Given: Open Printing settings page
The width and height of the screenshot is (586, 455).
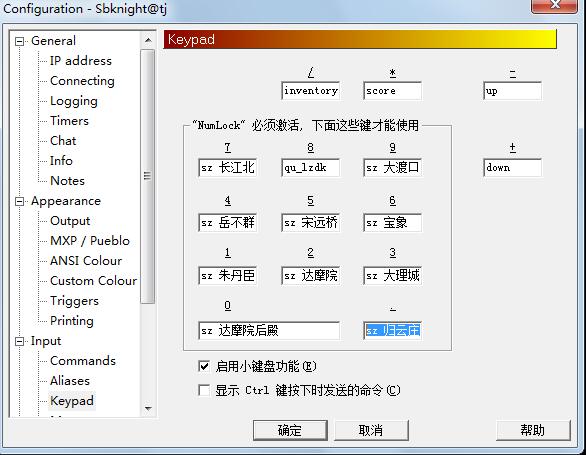Looking at the screenshot, I should click(72, 321).
